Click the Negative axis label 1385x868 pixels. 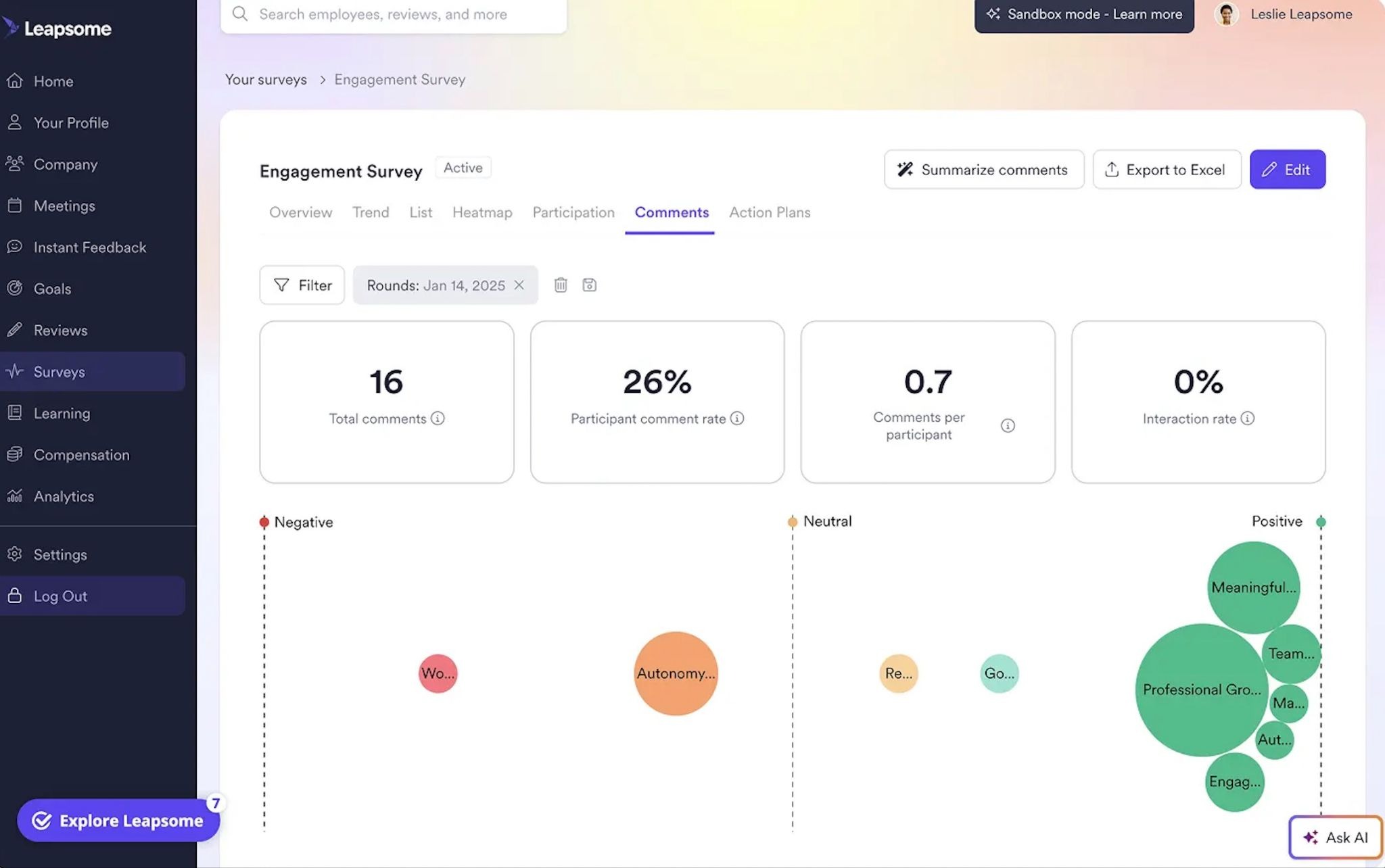pos(304,523)
